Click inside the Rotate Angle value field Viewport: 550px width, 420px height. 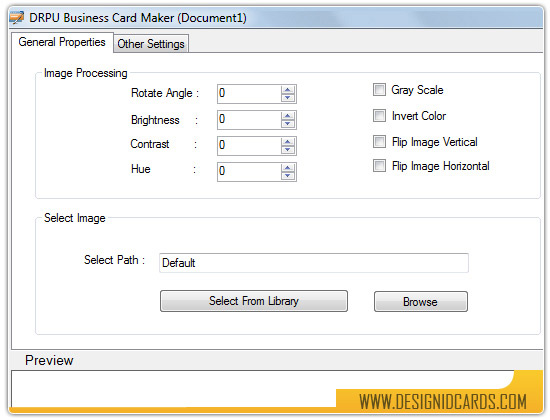[249, 94]
